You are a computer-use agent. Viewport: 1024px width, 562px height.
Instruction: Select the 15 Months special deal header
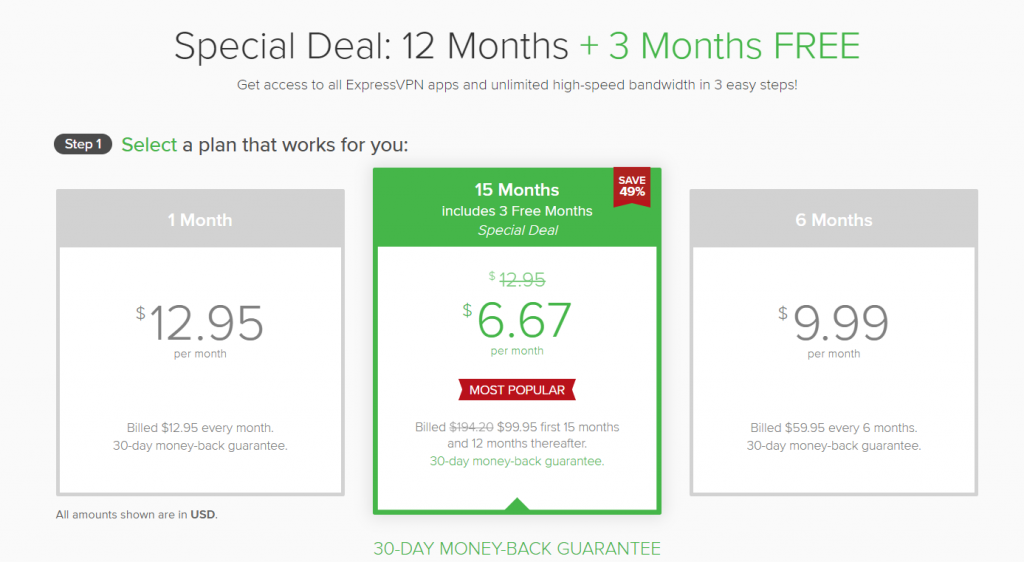pyautogui.click(x=517, y=208)
